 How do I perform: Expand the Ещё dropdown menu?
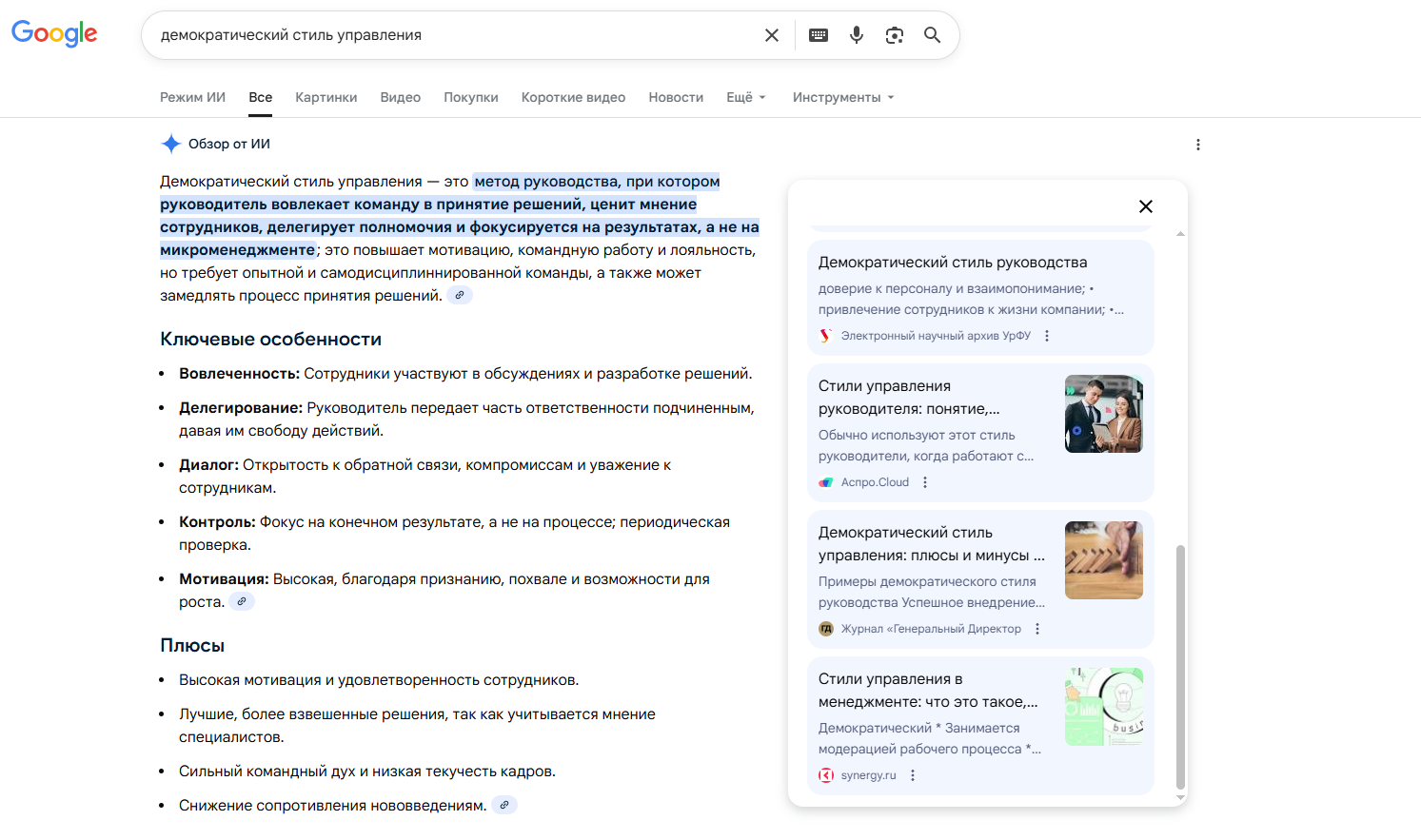coord(745,97)
